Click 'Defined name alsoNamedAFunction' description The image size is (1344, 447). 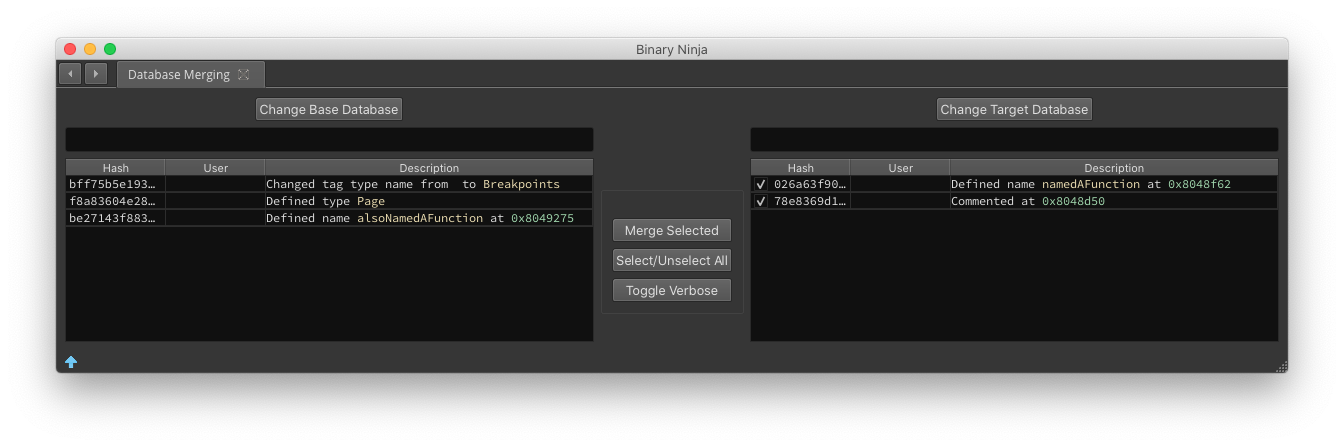click(420, 218)
